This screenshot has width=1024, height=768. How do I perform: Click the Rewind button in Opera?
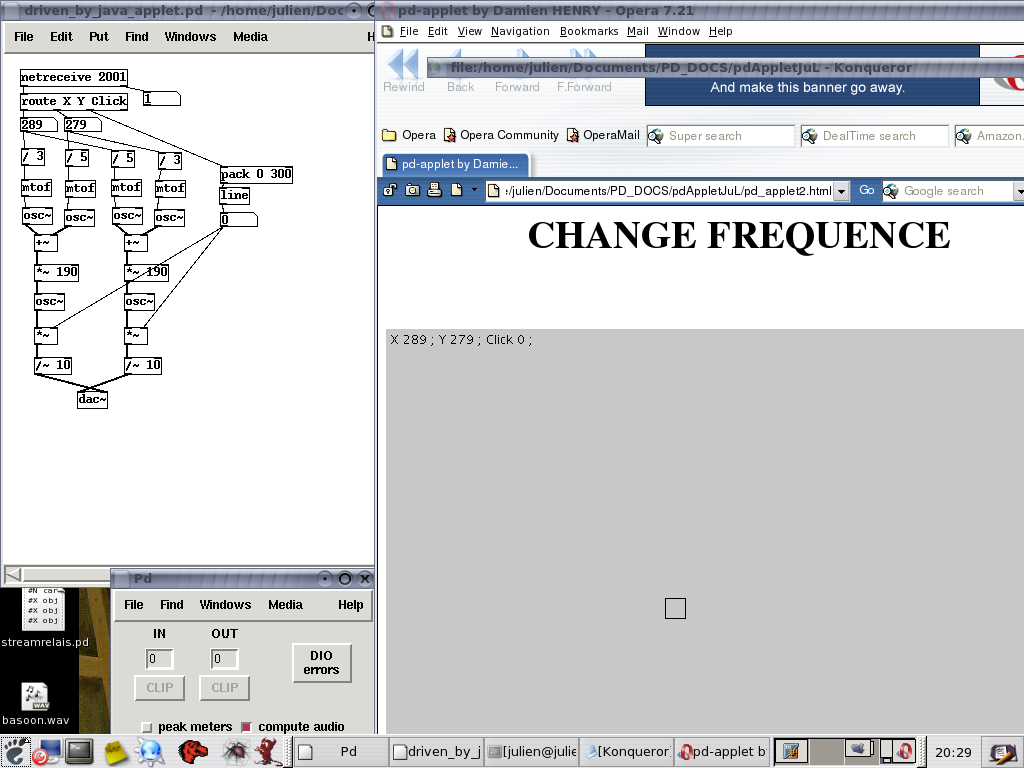[403, 70]
